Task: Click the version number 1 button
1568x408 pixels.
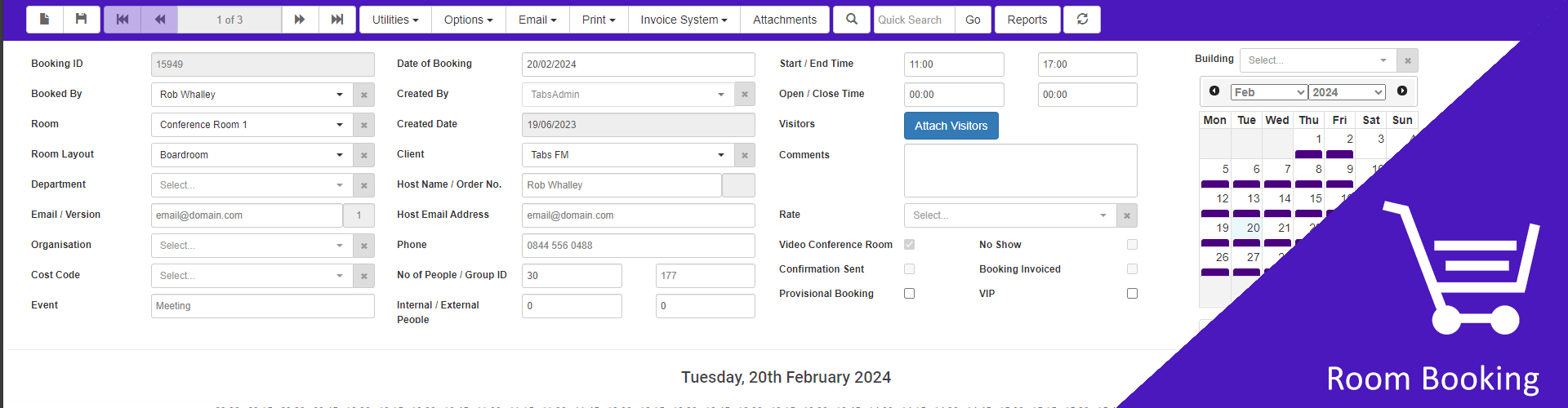Action: click(x=359, y=215)
